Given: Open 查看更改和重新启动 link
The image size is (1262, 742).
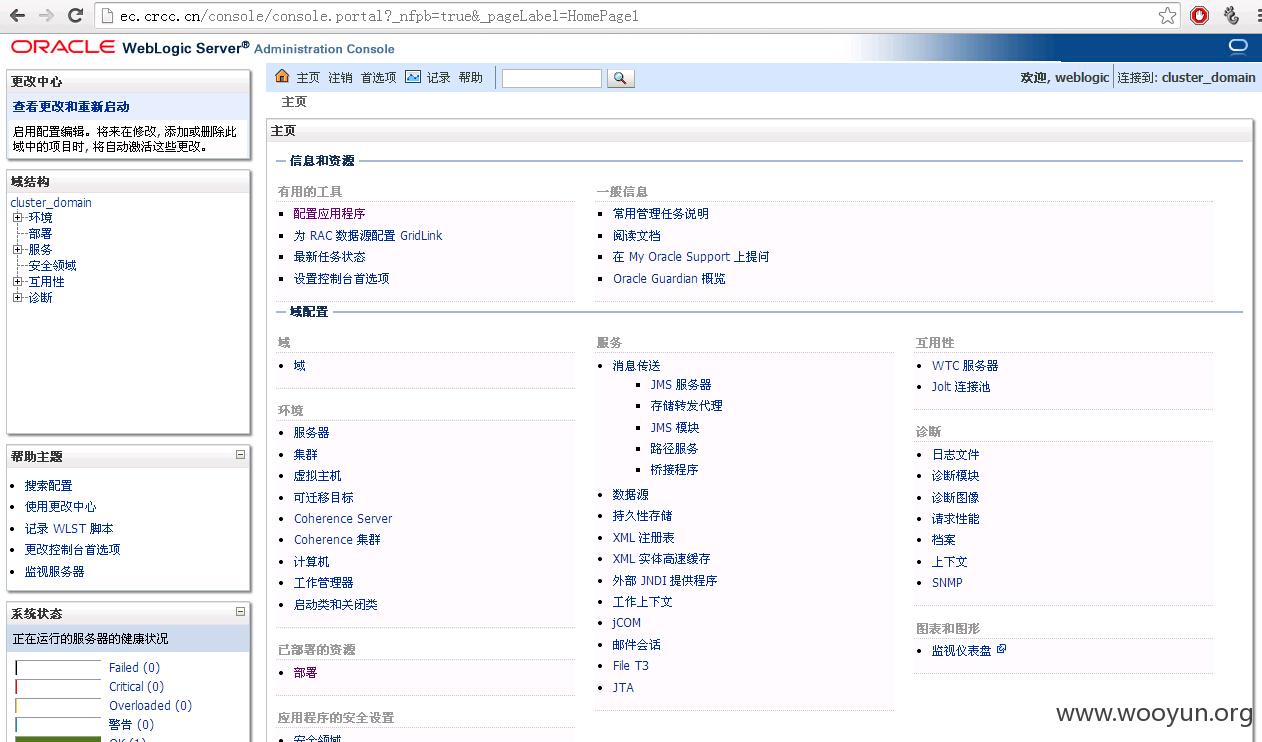Looking at the screenshot, I should (x=71, y=107).
